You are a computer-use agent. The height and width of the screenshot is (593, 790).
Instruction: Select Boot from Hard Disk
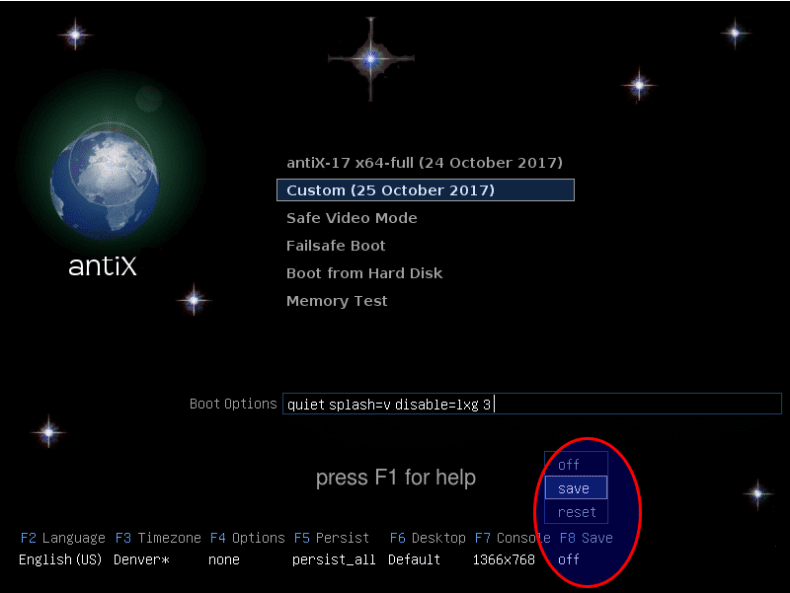pos(364,273)
